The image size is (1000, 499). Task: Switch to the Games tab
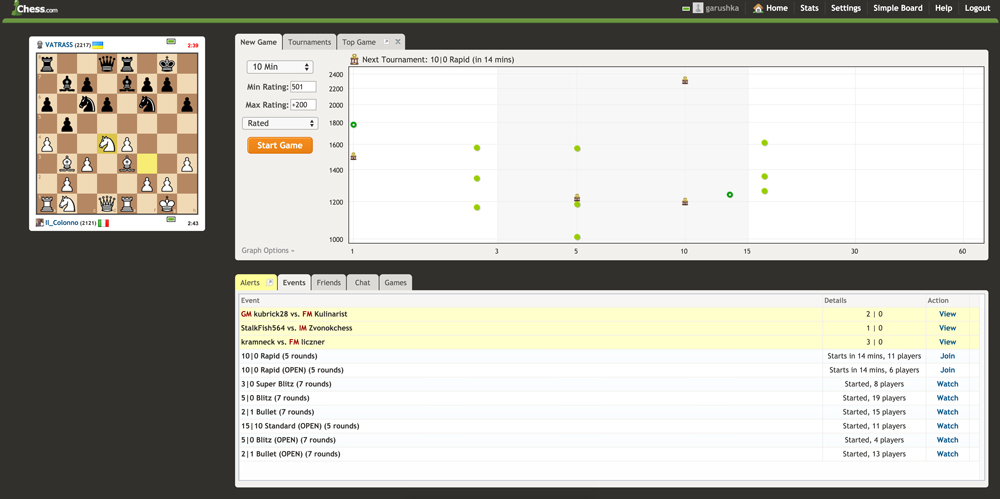[x=395, y=282]
